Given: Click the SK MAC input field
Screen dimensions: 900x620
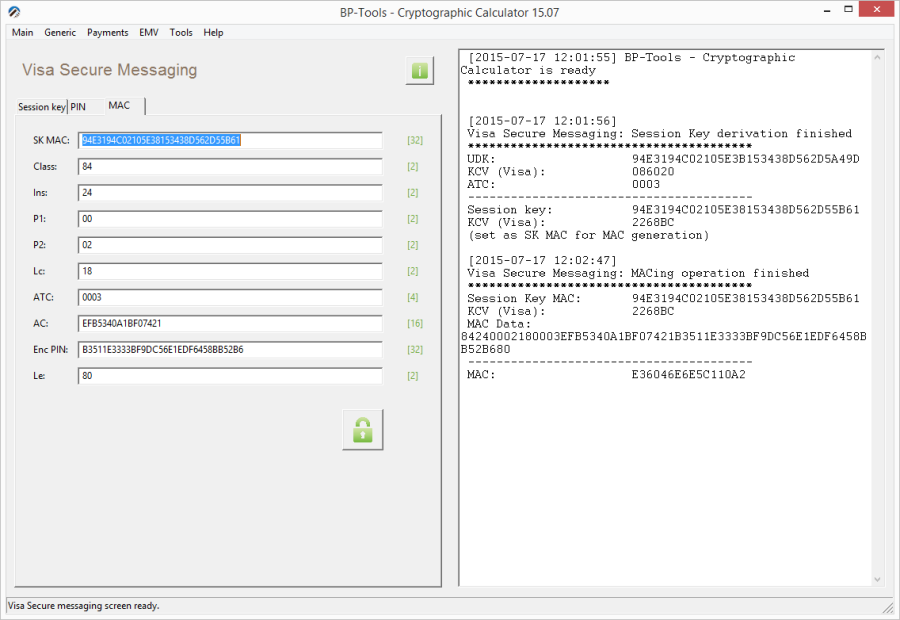Looking at the screenshot, I should pos(230,140).
